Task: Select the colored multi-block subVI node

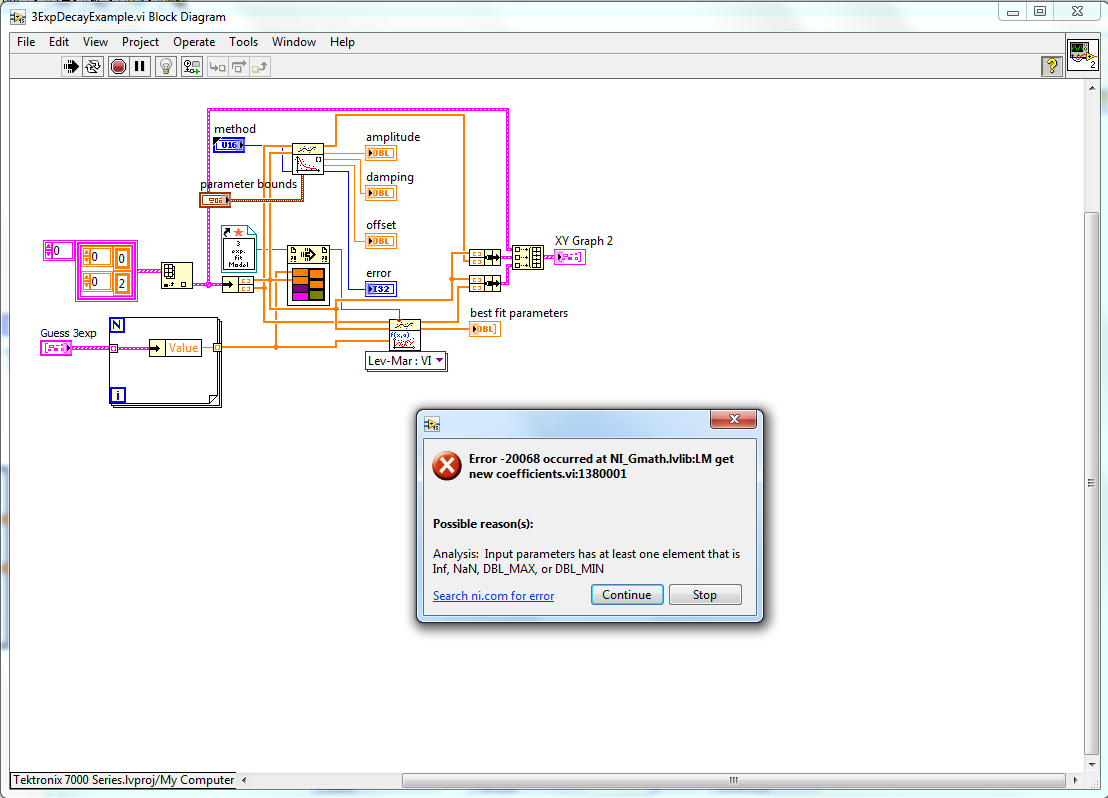Action: (308, 275)
